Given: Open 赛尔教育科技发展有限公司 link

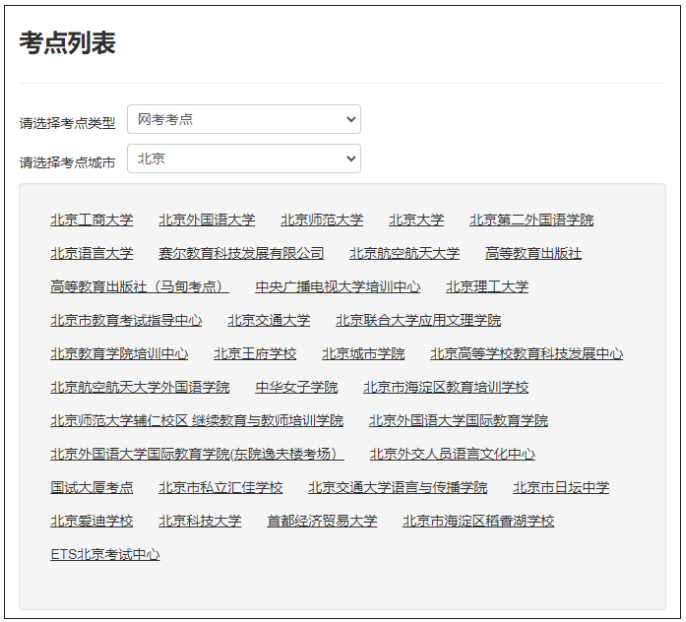Looking at the screenshot, I should (241, 254).
